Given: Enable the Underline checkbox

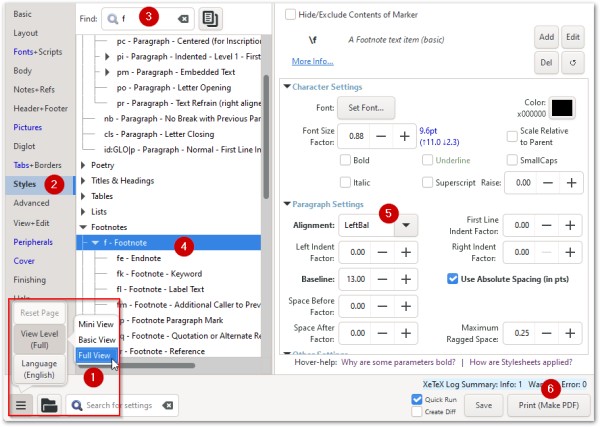Looking at the screenshot, I should click(427, 160).
